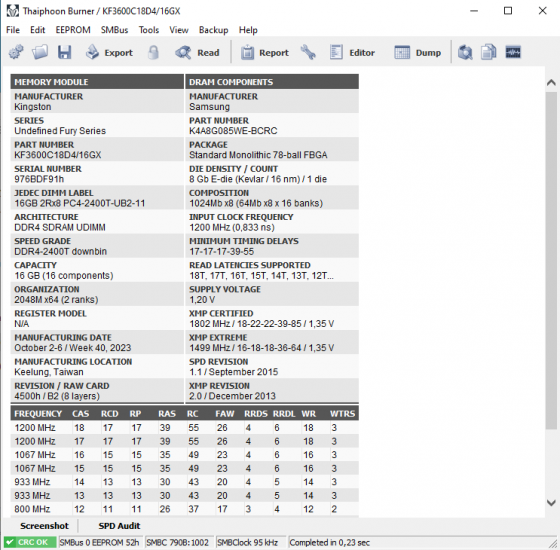This screenshot has height=550, width=560.
Task: Click revision '4500h / B2 (8 layers)'
Action: click(57, 396)
